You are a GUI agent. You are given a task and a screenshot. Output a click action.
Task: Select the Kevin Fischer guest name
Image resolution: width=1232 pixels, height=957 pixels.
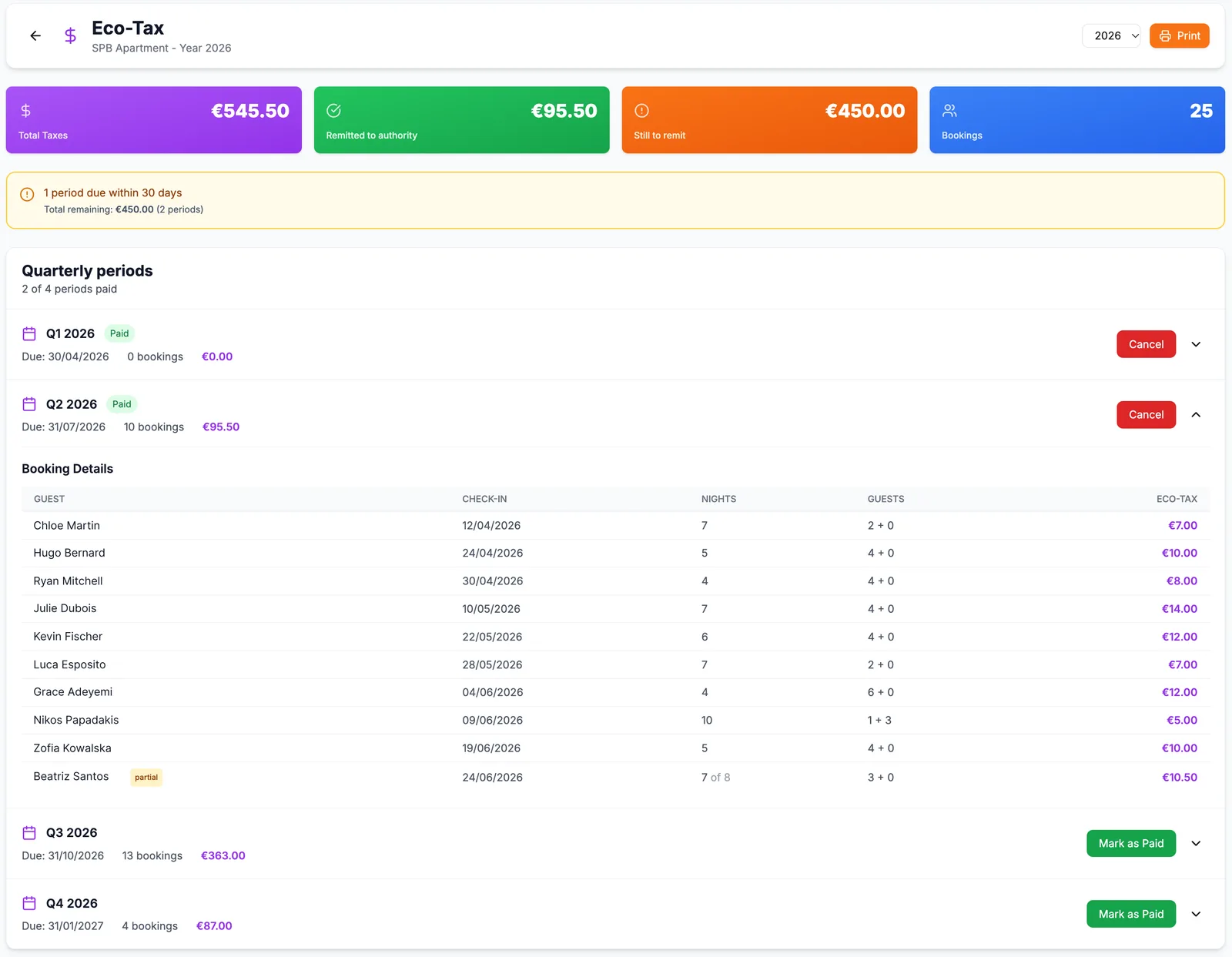point(68,637)
